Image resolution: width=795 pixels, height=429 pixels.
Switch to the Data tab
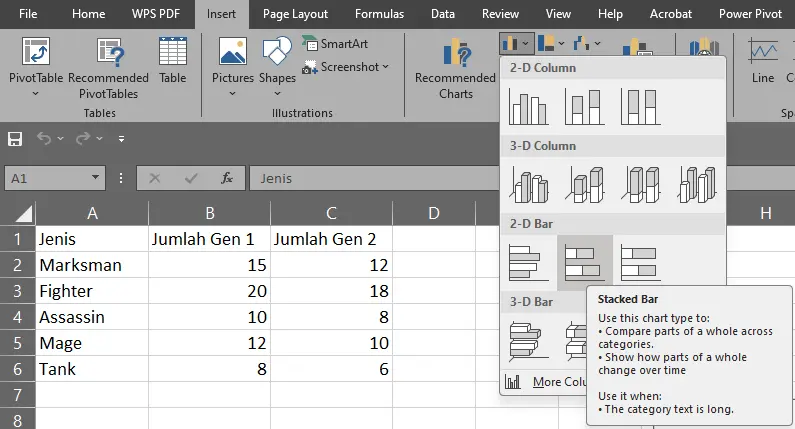coord(443,14)
